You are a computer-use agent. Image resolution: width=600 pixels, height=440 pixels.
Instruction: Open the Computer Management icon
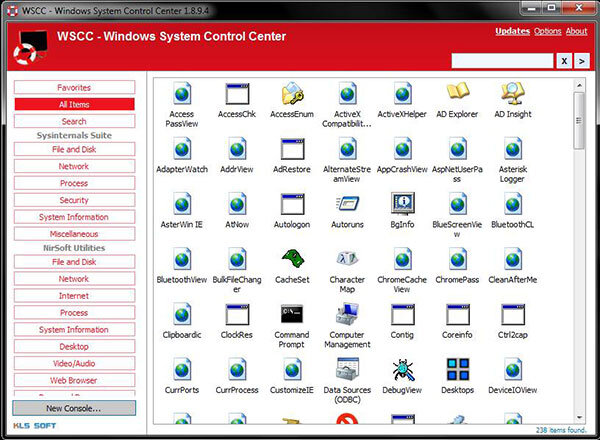347,314
